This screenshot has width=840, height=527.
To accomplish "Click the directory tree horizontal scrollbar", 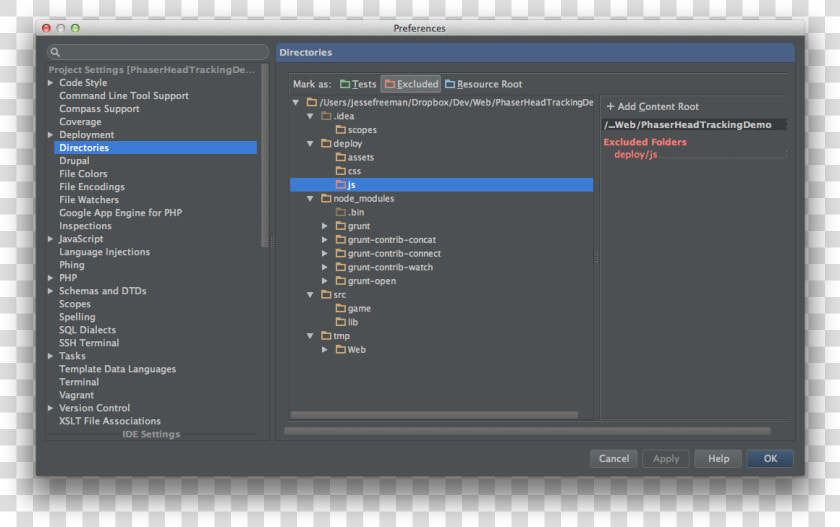I will tap(434, 415).
